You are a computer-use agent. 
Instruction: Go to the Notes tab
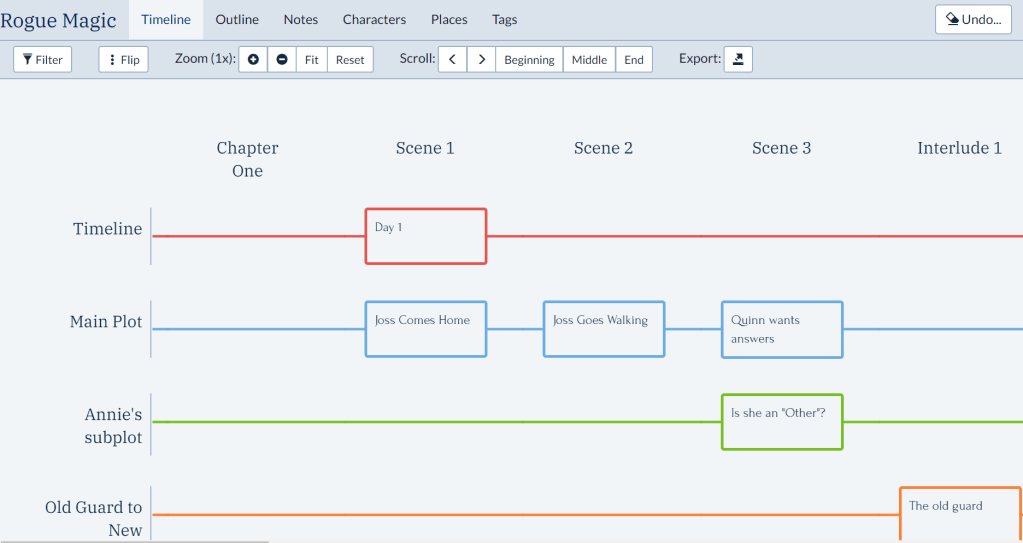pyautogui.click(x=301, y=20)
